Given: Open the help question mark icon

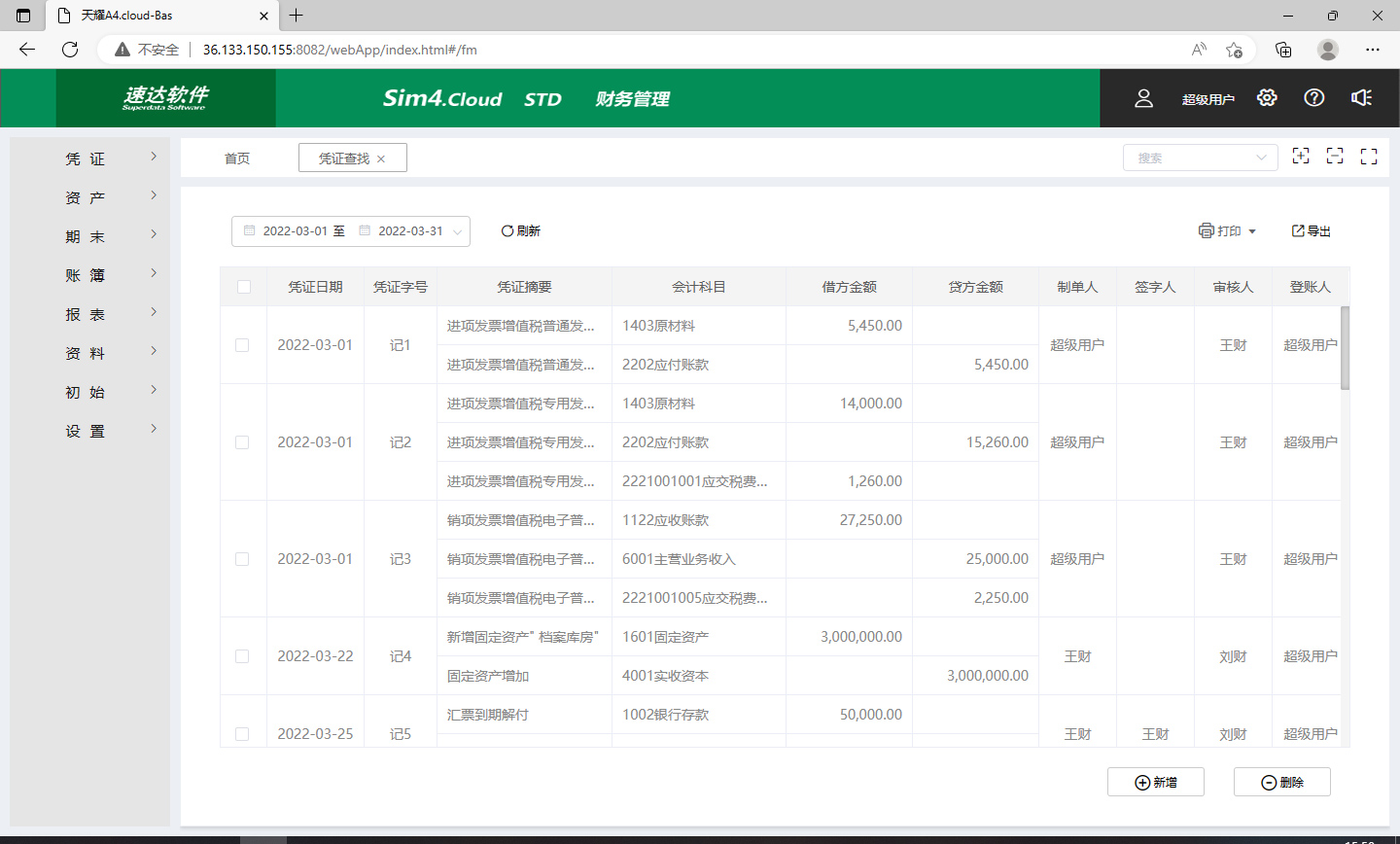Looking at the screenshot, I should pos(1313,98).
